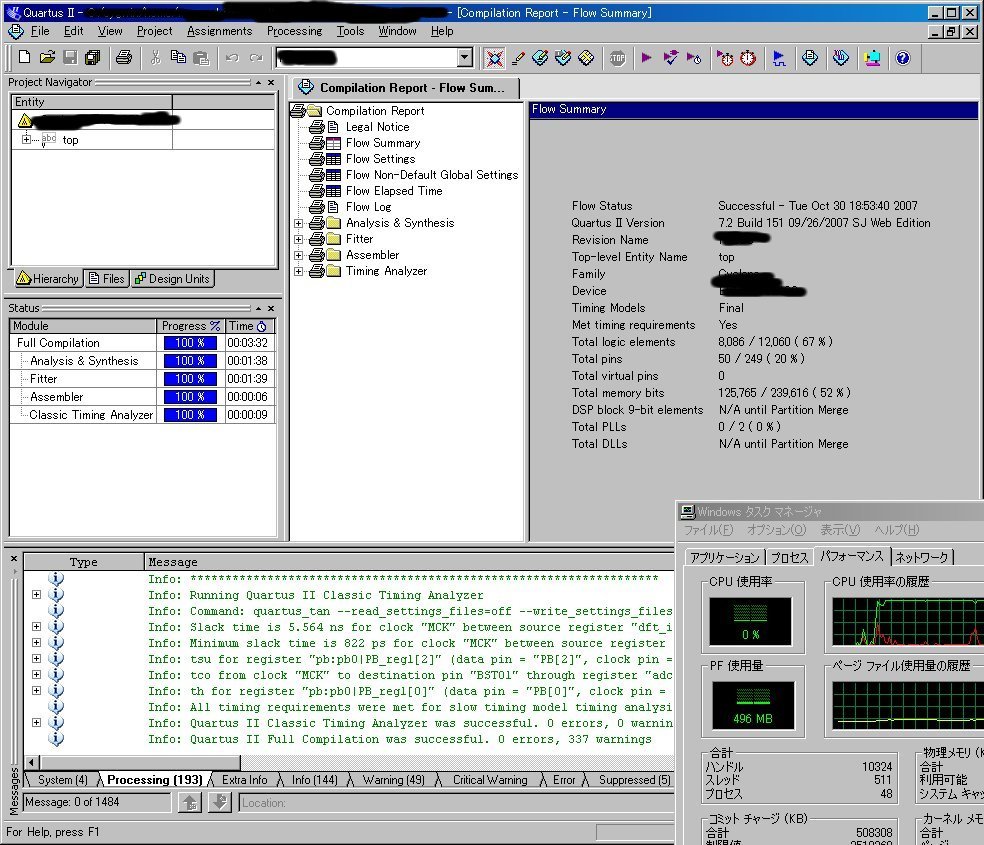The width and height of the screenshot is (984, 845).
Task: Click the Full Compilation 100% progress bar
Action: (x=190, y=343)
